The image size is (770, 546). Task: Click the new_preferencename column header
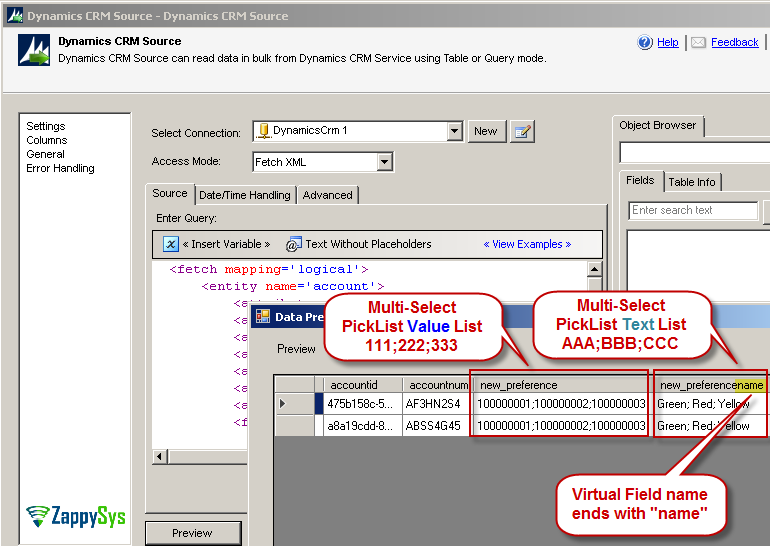coord(711,385)
